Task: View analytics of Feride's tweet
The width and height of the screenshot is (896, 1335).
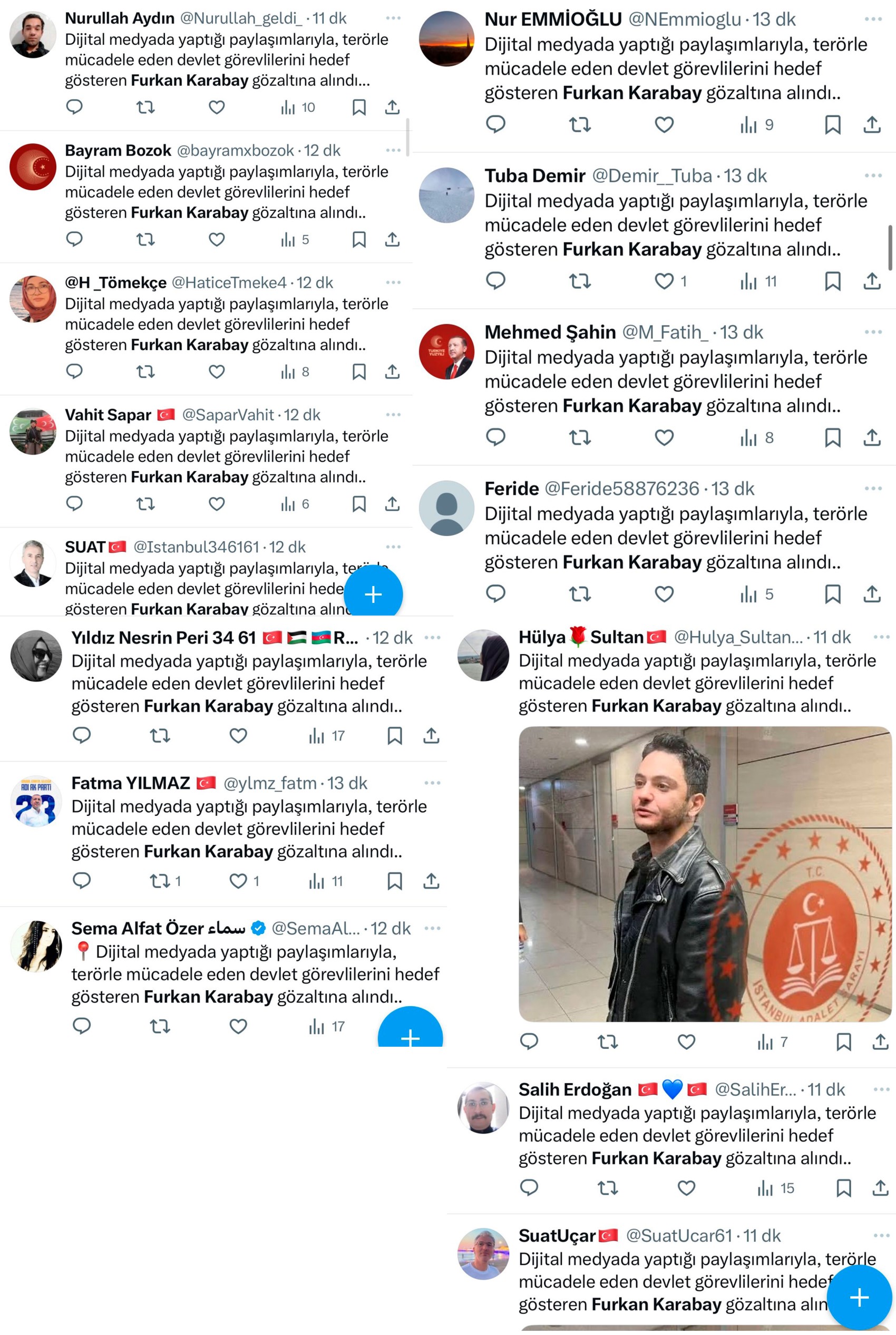Action: tap(756, 595)
